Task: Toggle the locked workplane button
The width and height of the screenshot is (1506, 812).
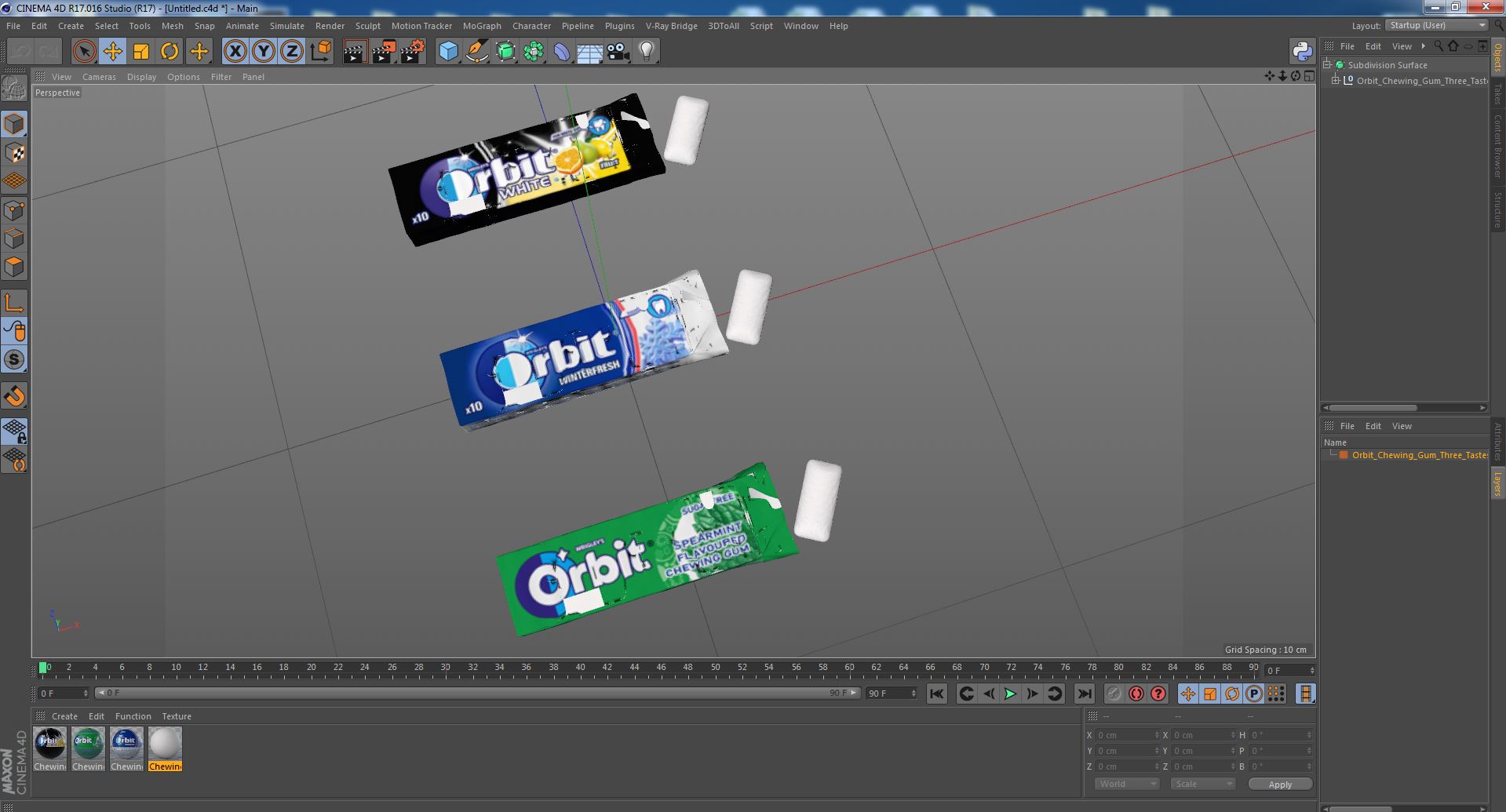Action: (14, 431)
